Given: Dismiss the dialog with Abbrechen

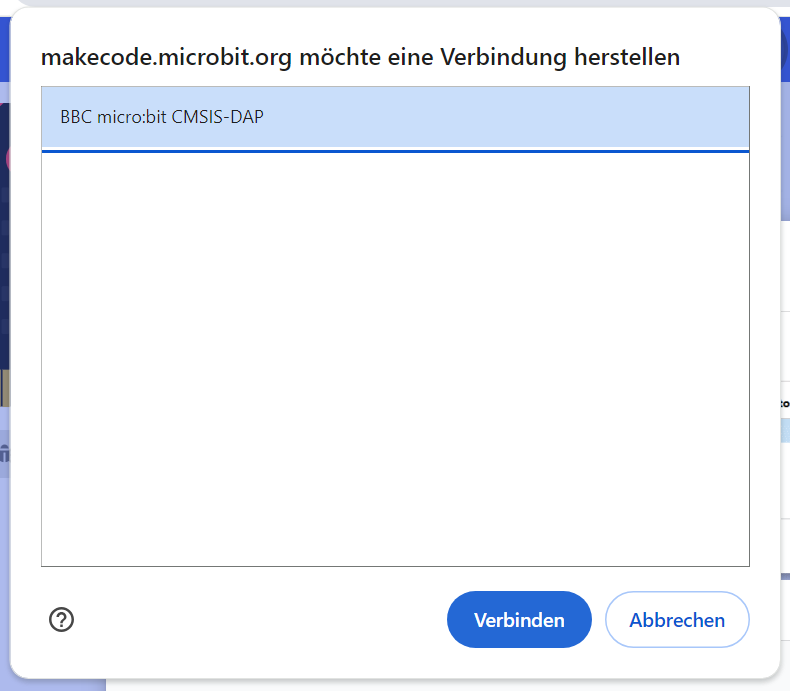Looking at the screenshot, I should [x=677, y=620].
